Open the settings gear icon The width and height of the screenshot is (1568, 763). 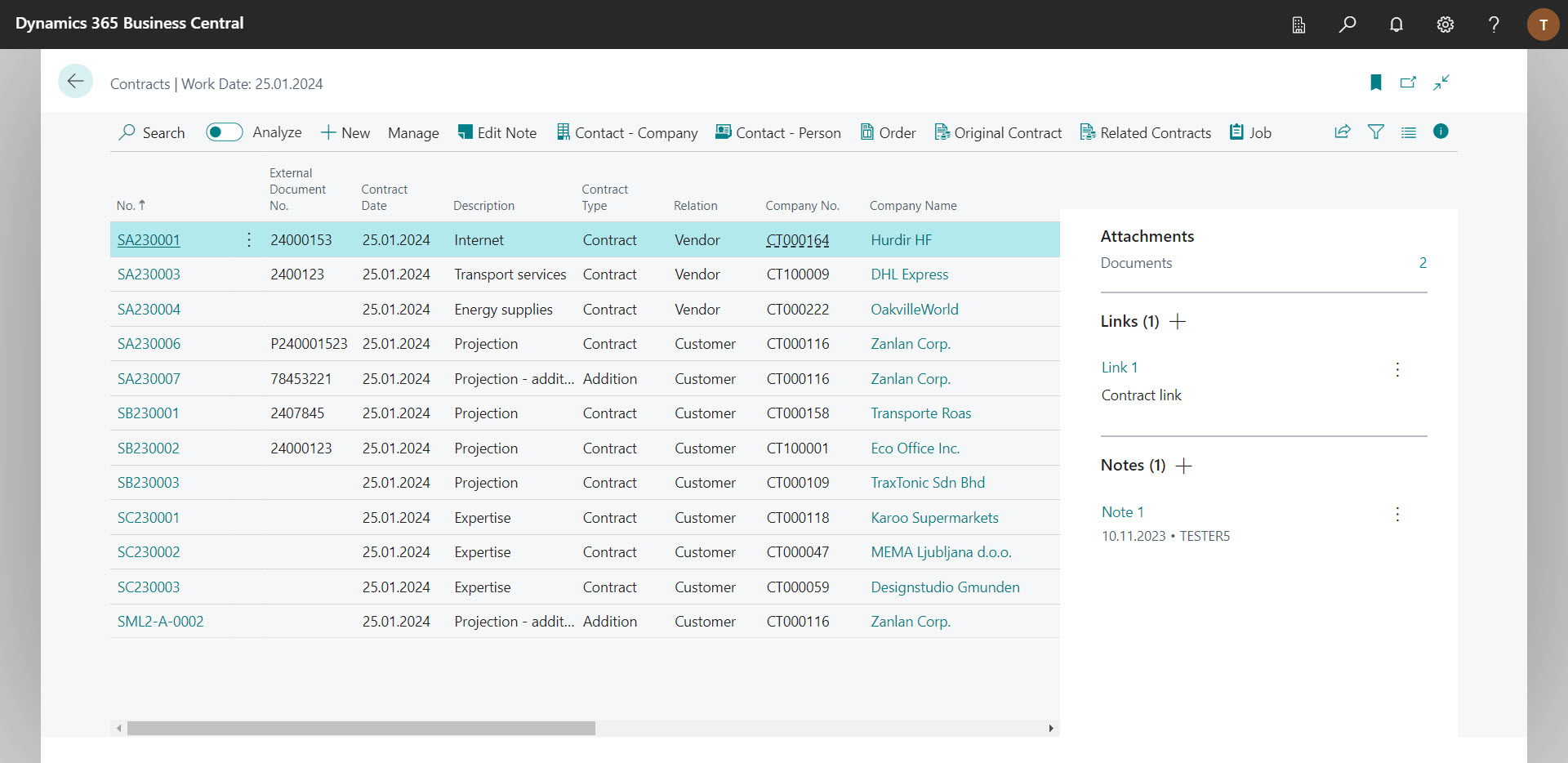tap(1445, 25)
